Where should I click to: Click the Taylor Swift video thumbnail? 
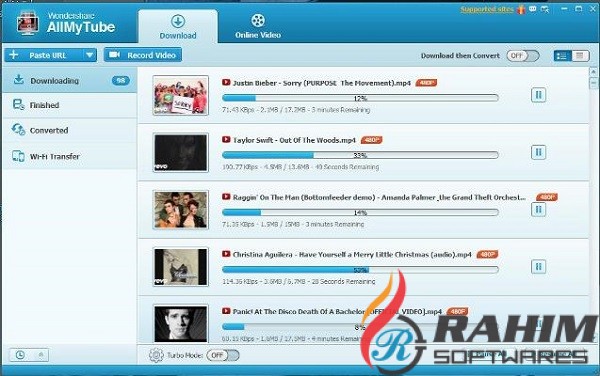point(181,153)
